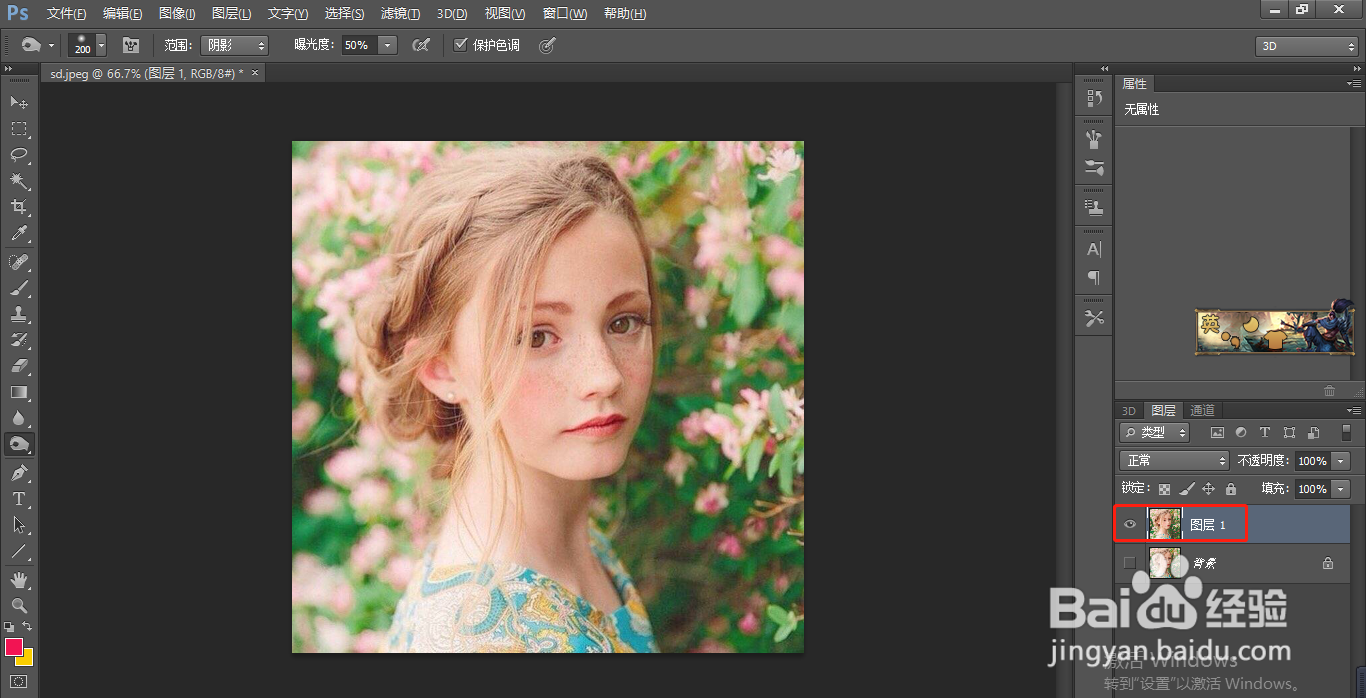Open the brush panel toggle icon
This screenshot has width=1366, height=698.
(131, 45)
